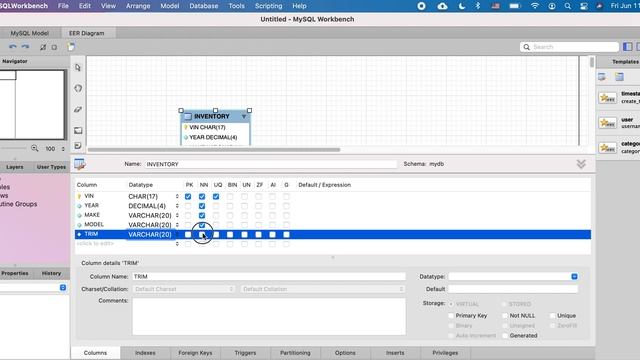Image resolution: width=640 pixels, height=360 pixels.
Task: Open datatype stepper for MAKE row
Action: pyautogui.click(x=177, y=216)
